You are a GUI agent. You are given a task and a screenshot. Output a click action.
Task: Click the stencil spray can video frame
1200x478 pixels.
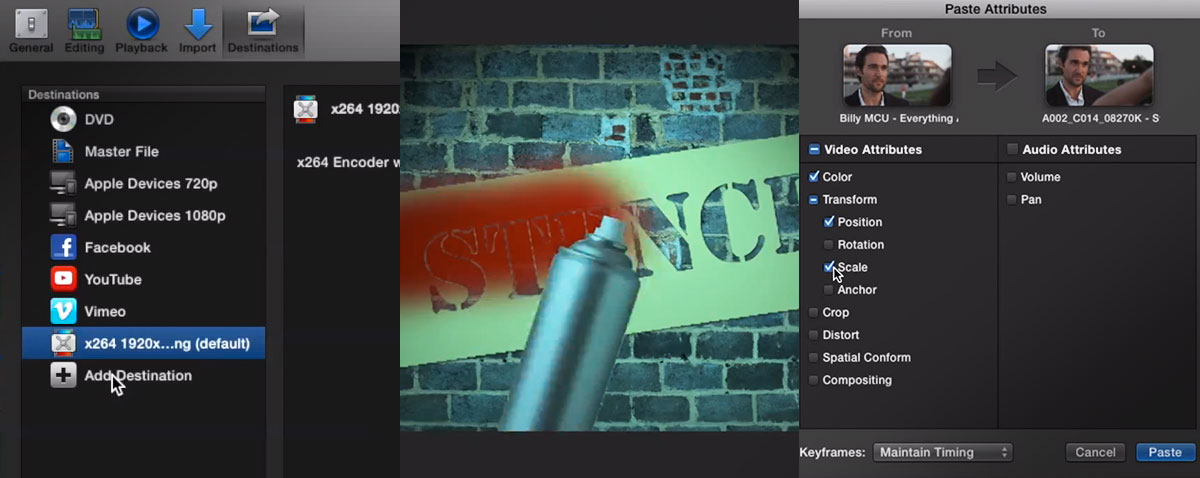click(x=598, y=237)
